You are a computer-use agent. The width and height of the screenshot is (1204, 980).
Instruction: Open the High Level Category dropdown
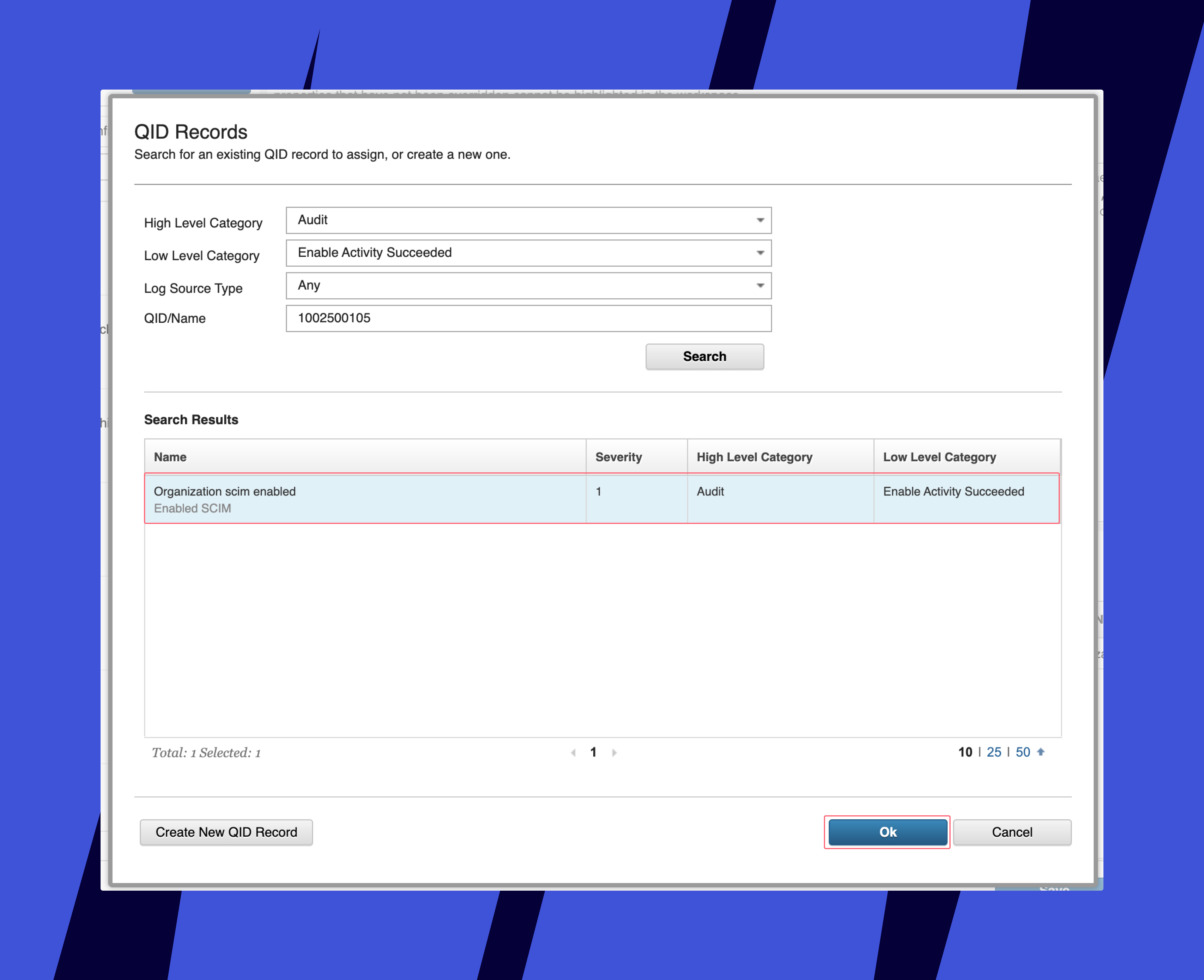click(x=528, y=220)
